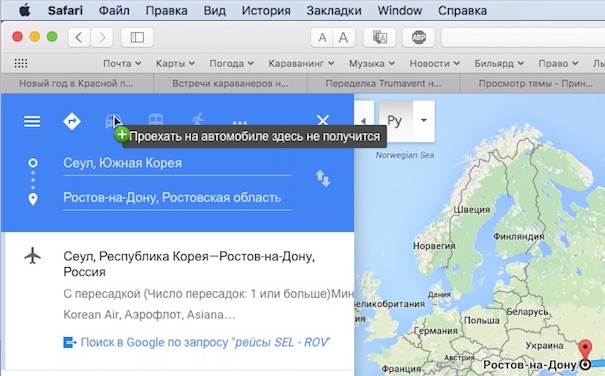Click the AdBlock Plus ABP icon
The height and width of the screenshot is (376, 605).
[x=419, y=37]
